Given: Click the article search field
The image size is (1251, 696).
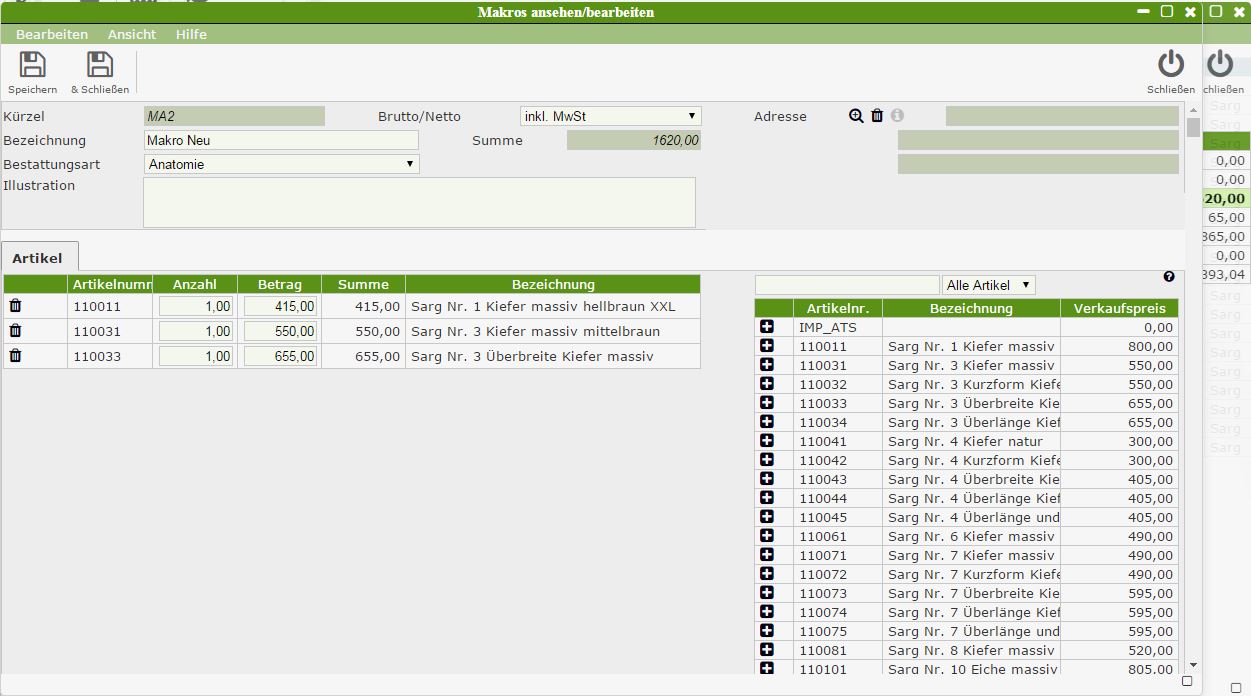Looking at the screenshot, I should (846, 285).
